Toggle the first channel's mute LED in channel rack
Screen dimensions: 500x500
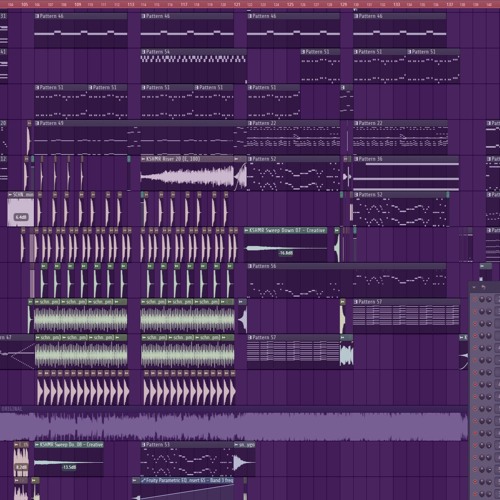click(x=475, y=299)
